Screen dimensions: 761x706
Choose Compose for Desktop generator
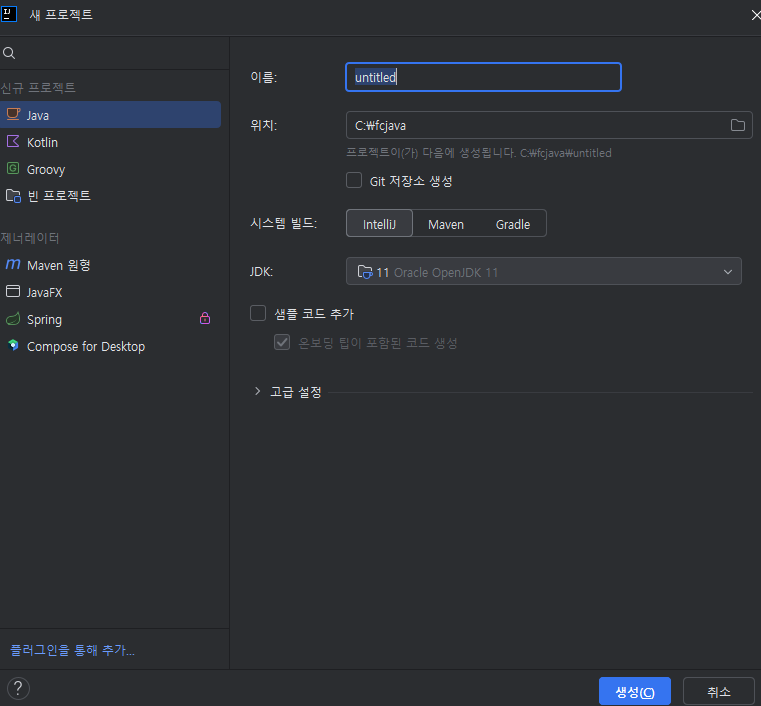coord(110,346)
